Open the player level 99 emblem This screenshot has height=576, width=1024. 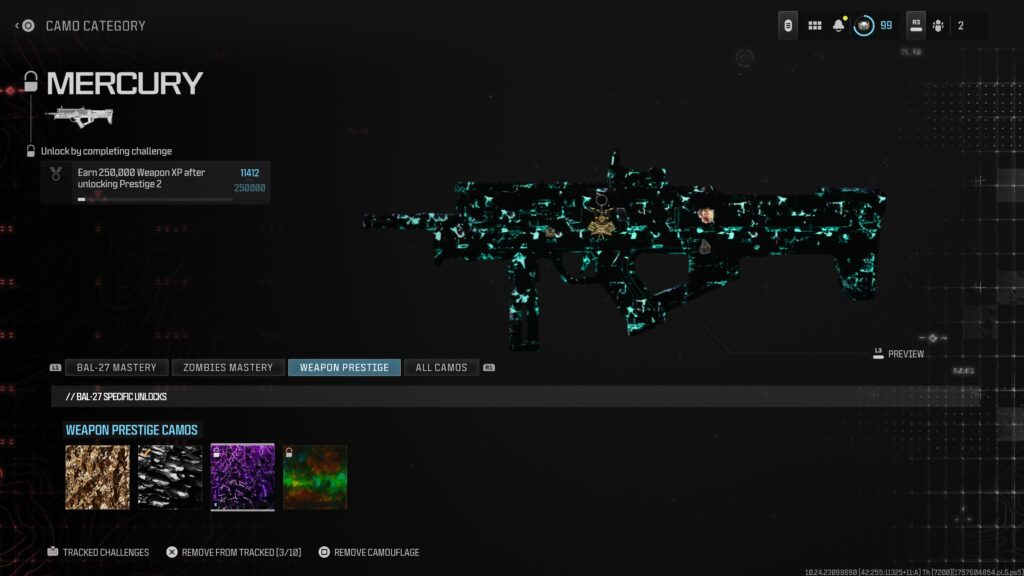[x=863, y=25]
